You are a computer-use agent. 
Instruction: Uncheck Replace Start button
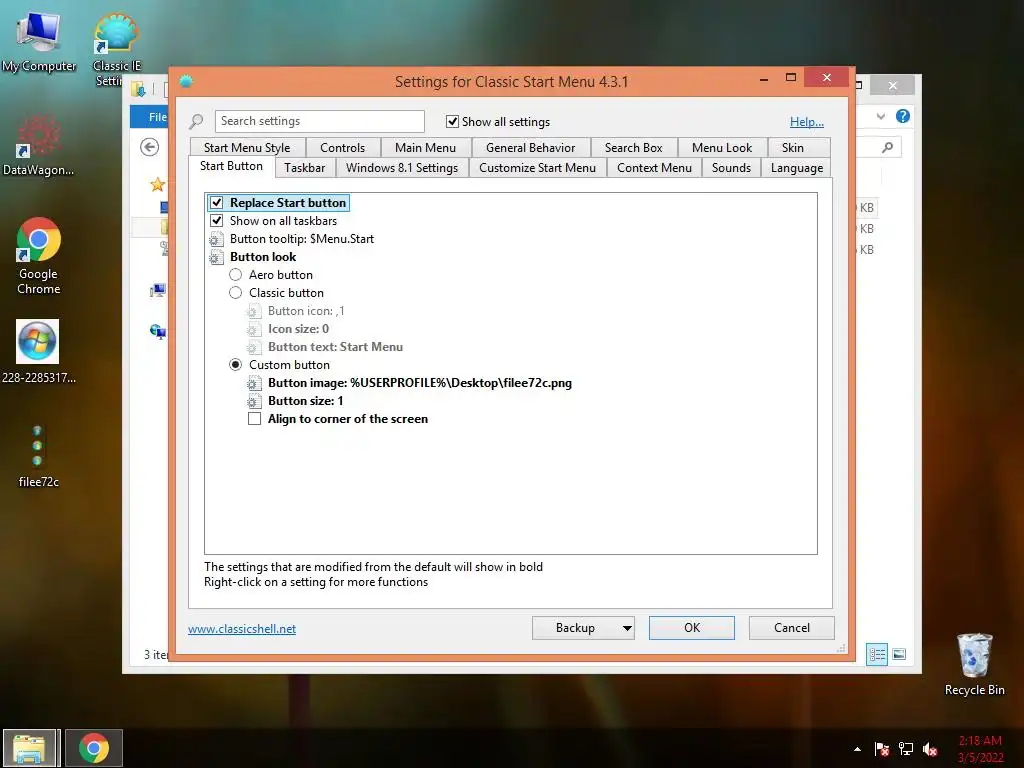tap(217, 202)
